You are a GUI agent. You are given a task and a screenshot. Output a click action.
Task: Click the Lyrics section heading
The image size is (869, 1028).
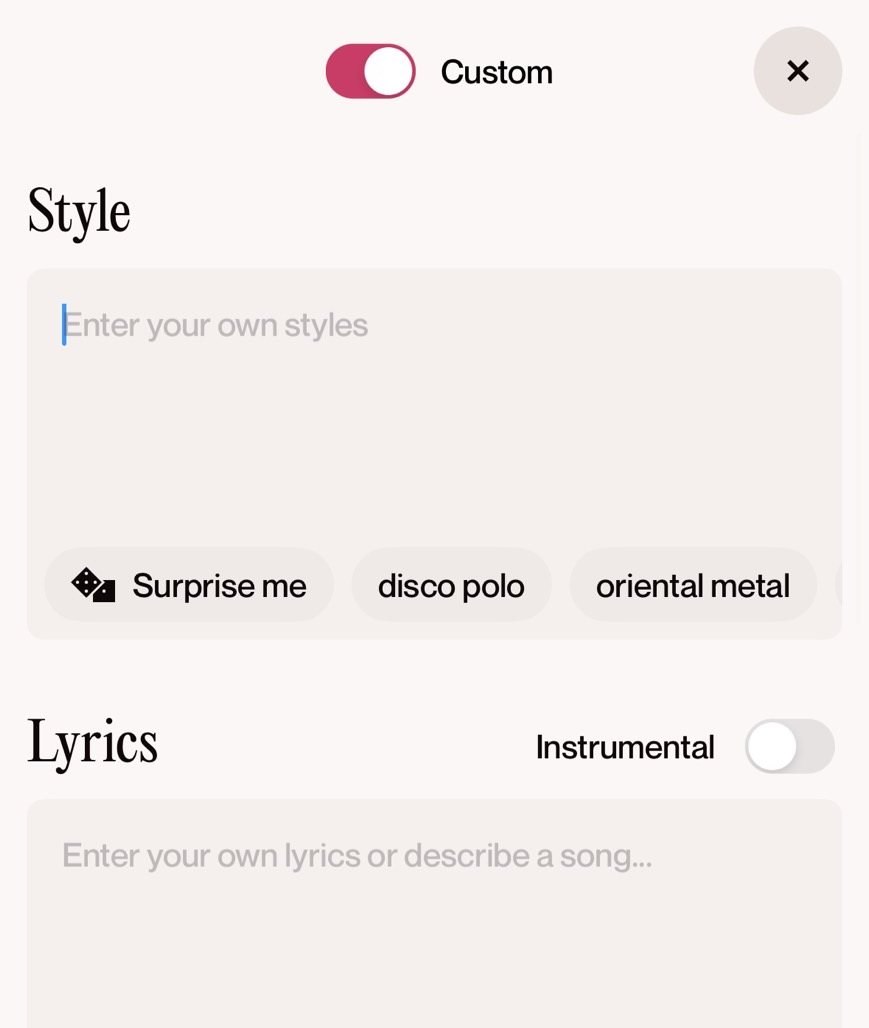click(x=92, y=743)
